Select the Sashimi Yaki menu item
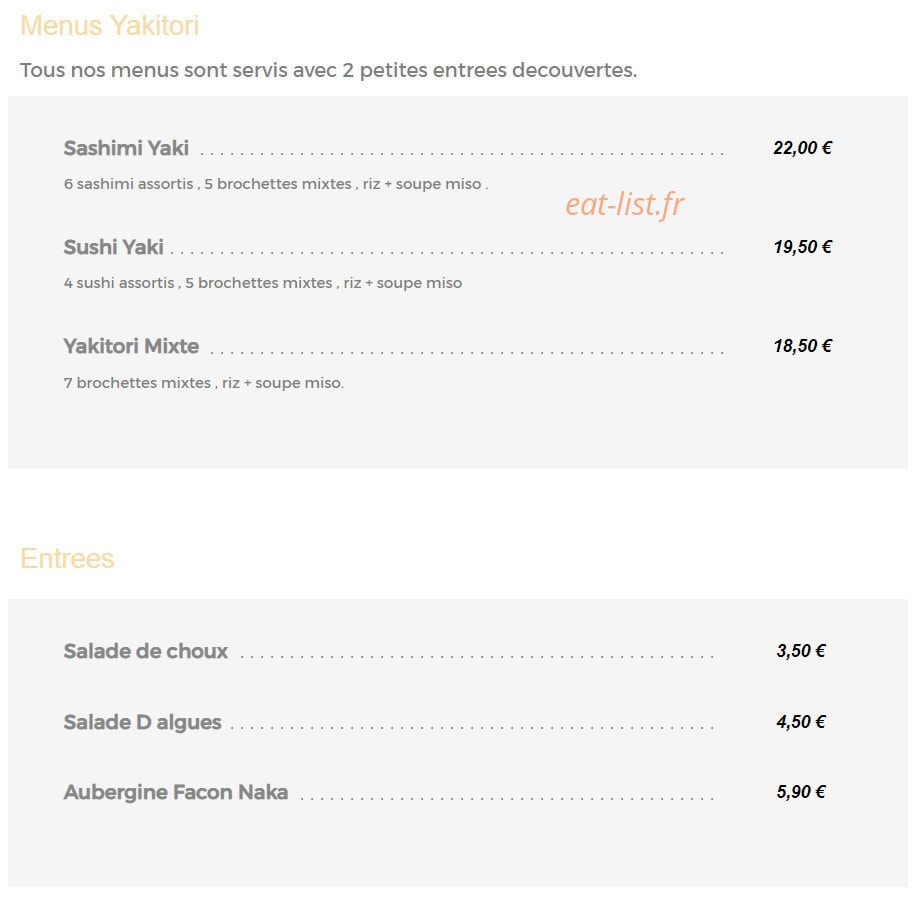The image size is (918, 907). tap(126, 148)
